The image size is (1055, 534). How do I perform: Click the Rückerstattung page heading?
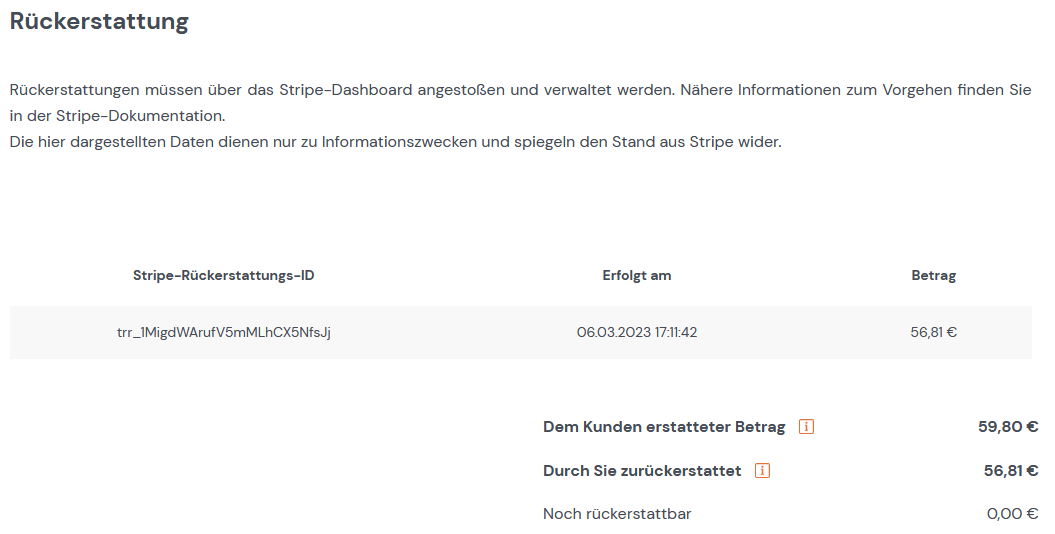pos(99,22)
